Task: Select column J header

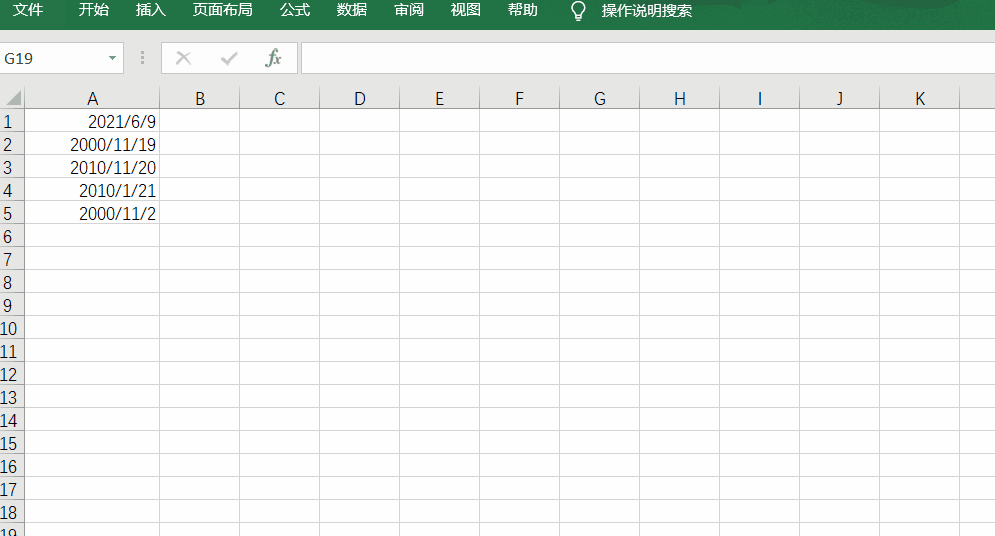Action: pos(840,98)
